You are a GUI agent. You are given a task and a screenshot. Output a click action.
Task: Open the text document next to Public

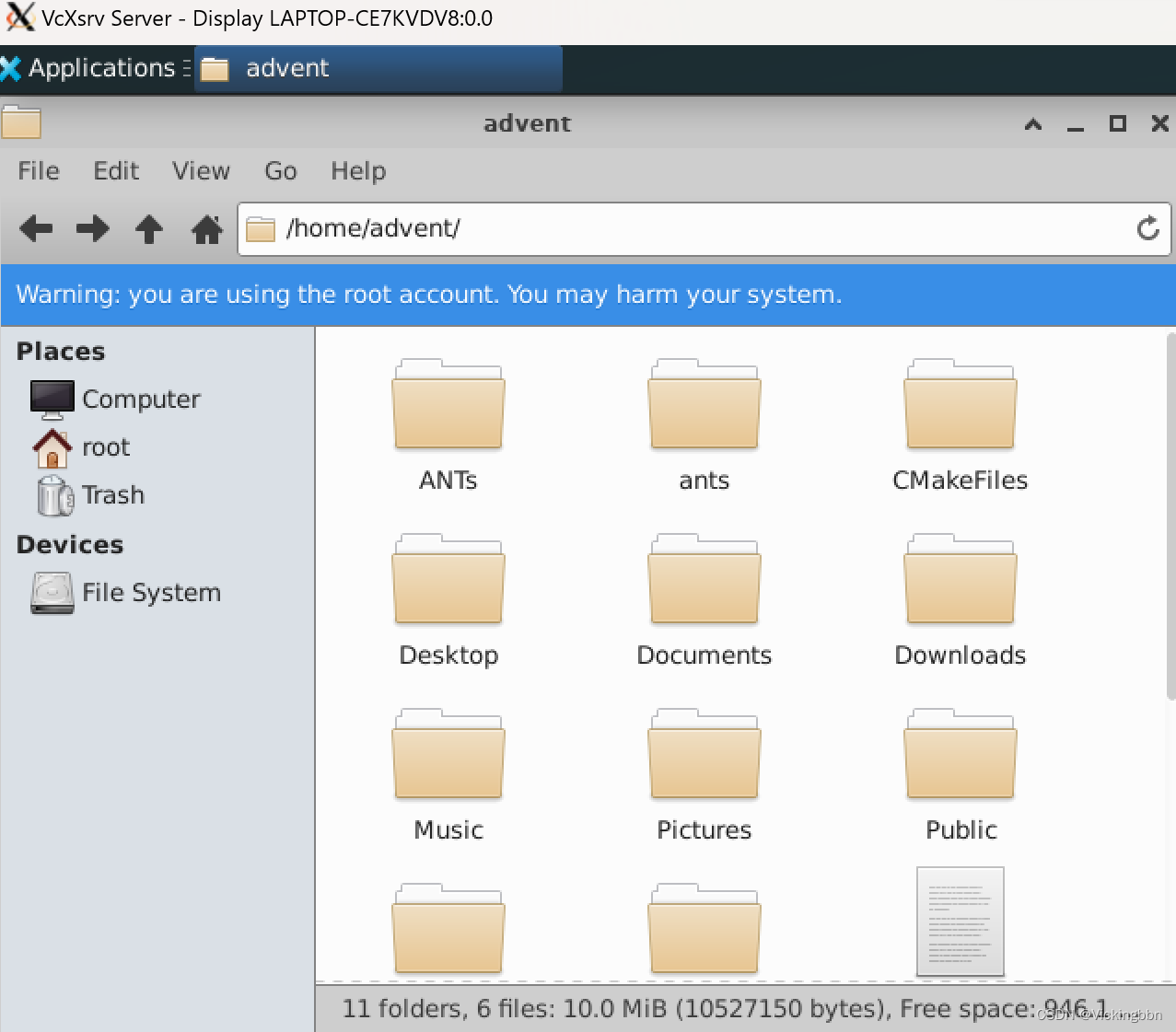[x=960, y=922]
